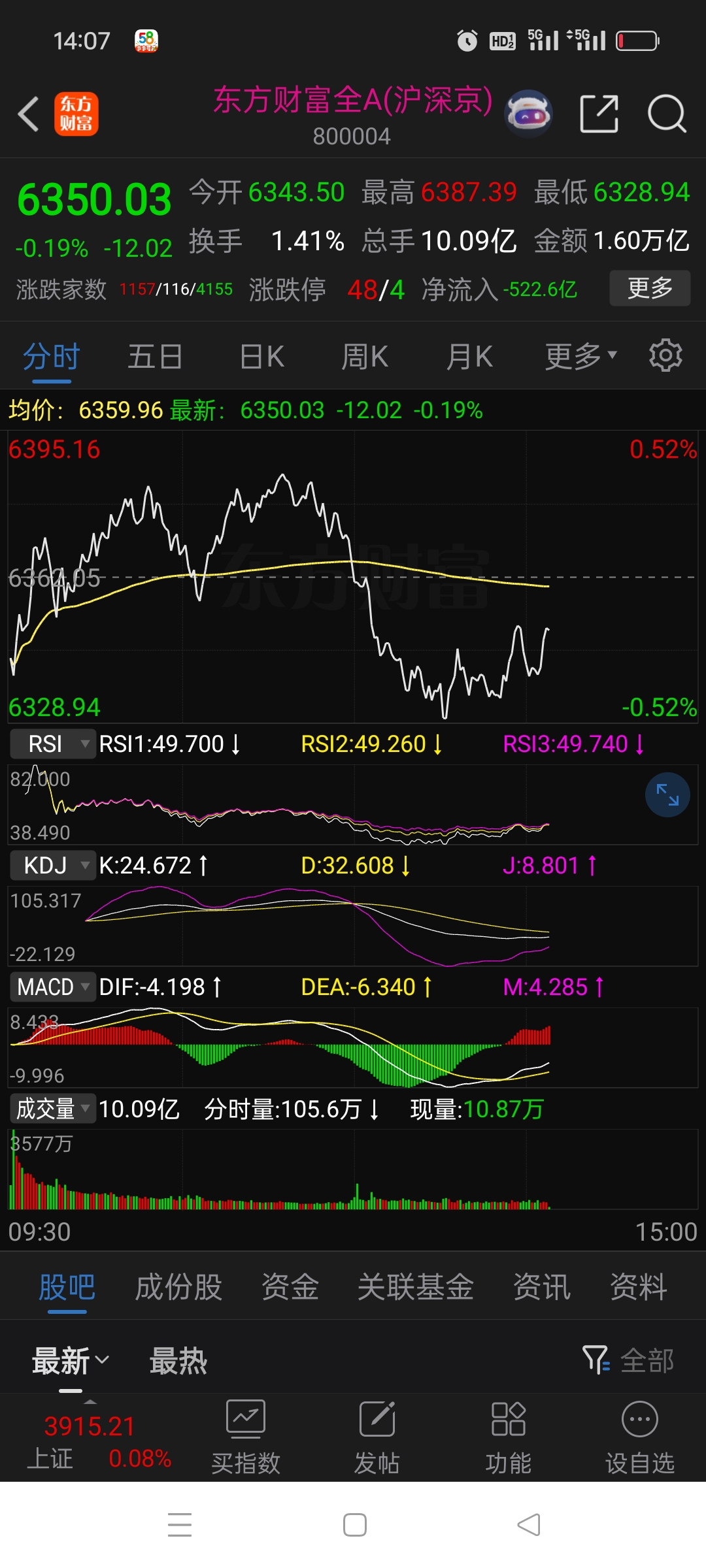This screenshot has width=706, height=1568.
Task: Tap the back arrow icon
Action: [x=28, y=114]
